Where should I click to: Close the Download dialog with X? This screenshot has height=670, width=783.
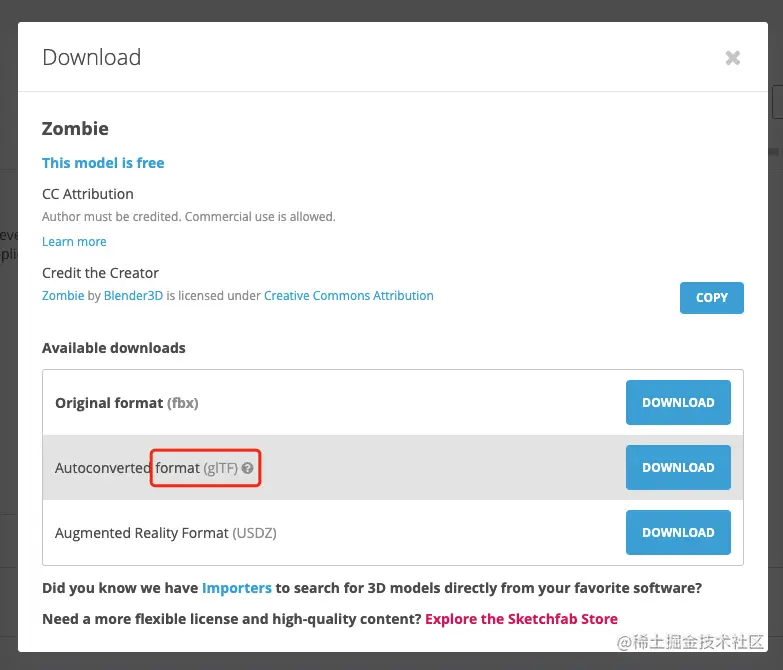click(x=733, y=58)
